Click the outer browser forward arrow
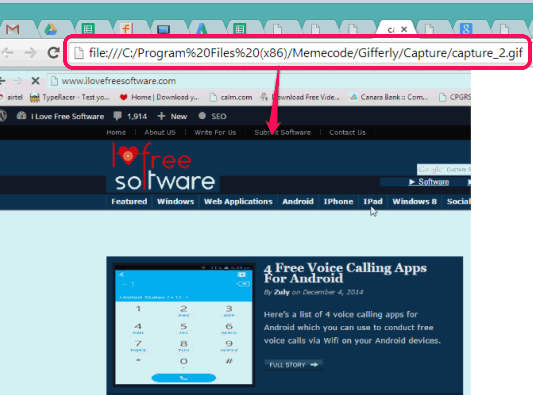 coord(31,53)
